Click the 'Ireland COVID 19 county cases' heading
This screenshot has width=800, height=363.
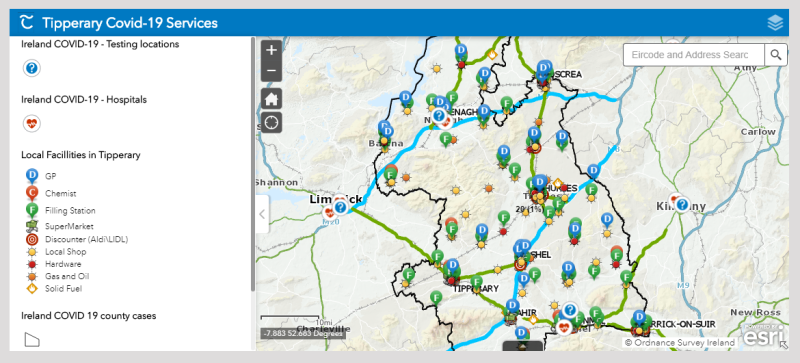(89, 316)
